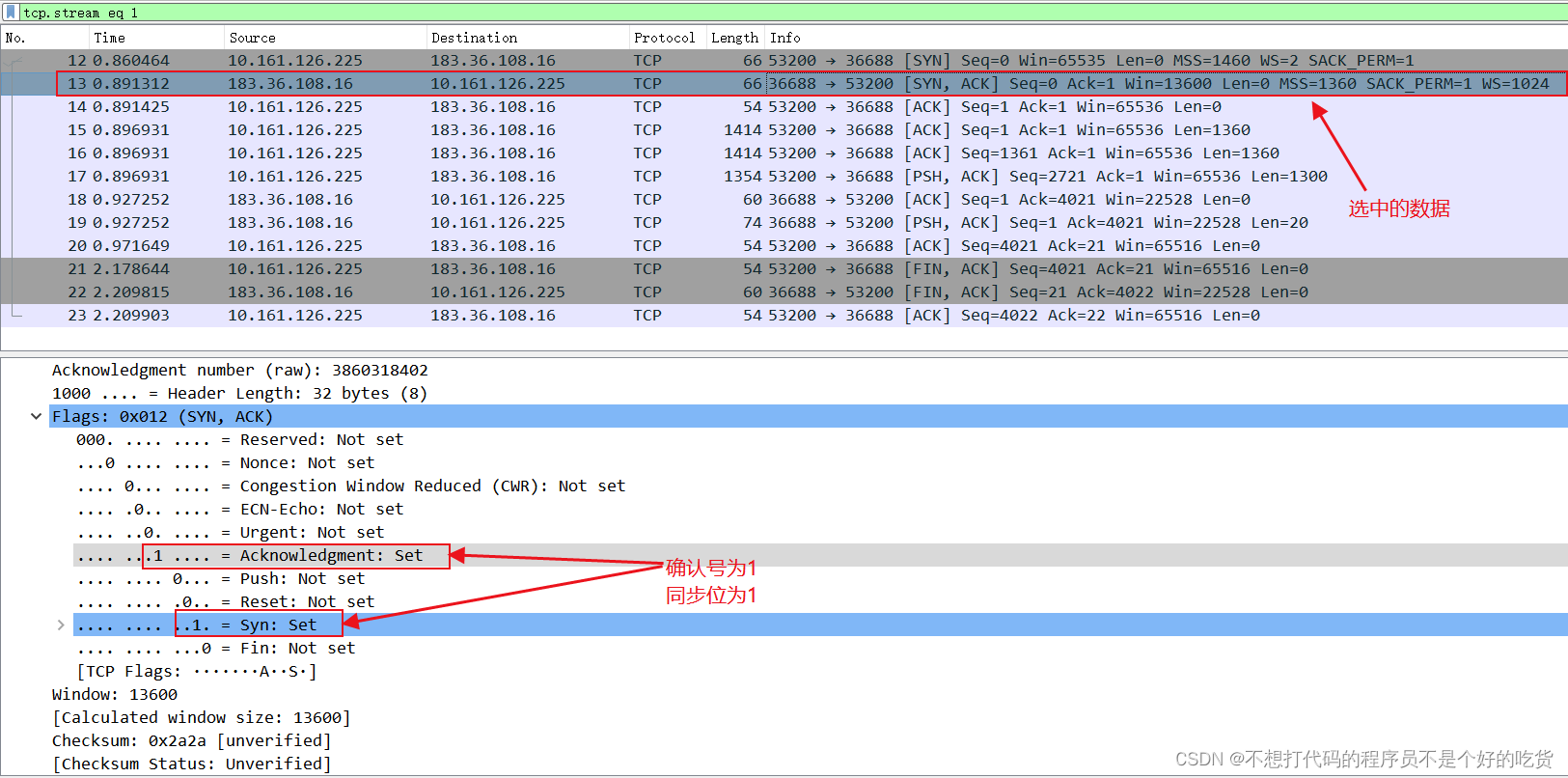This screenshot has height=778, width=1568.
Task: Click source 183.36.108.16 in packet 18
Action: (290, 200)
